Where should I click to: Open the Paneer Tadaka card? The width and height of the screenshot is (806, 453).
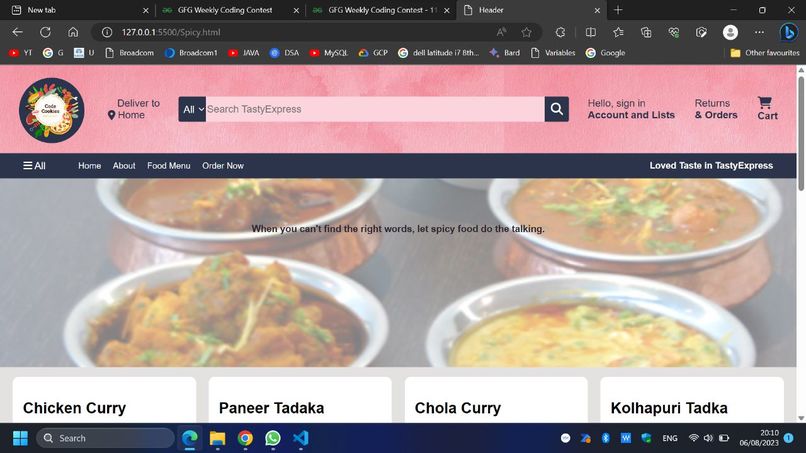click(300, 400)
